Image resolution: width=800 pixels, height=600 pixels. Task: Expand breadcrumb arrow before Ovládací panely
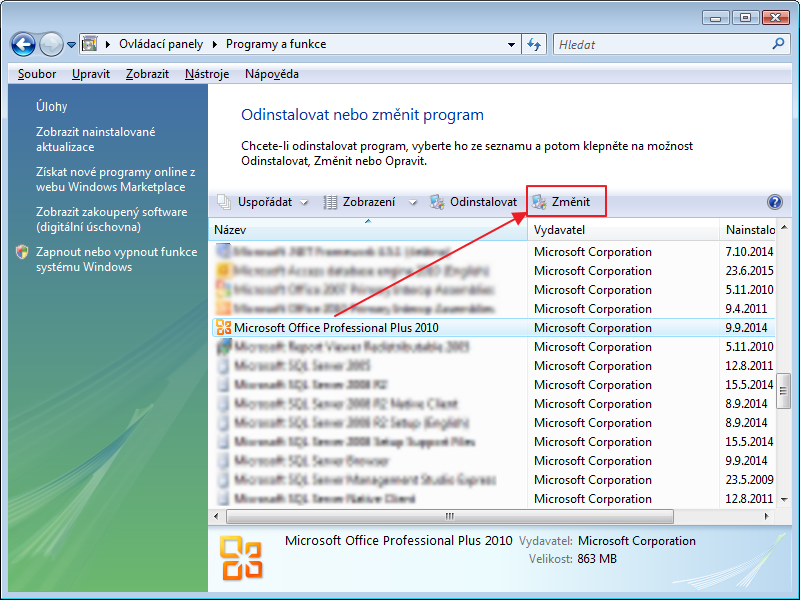[108, 44]
